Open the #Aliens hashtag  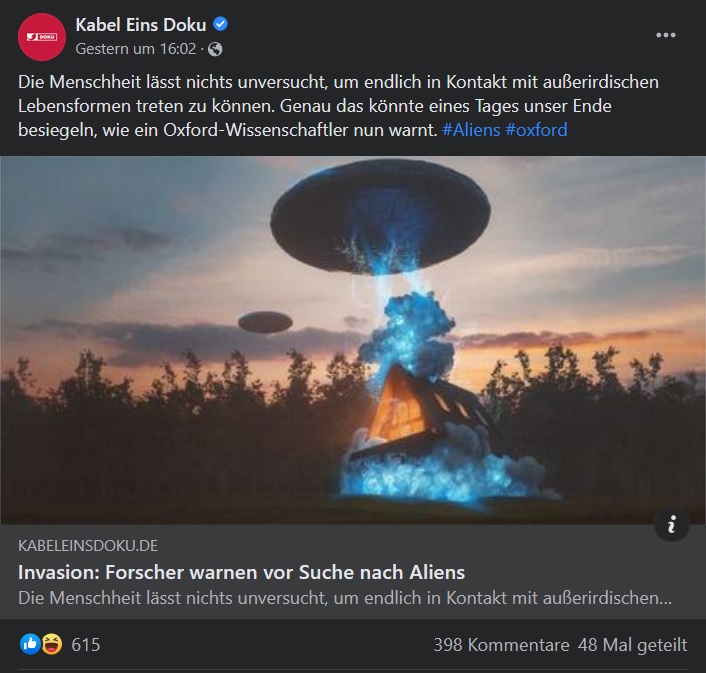(x=471, y=130)
